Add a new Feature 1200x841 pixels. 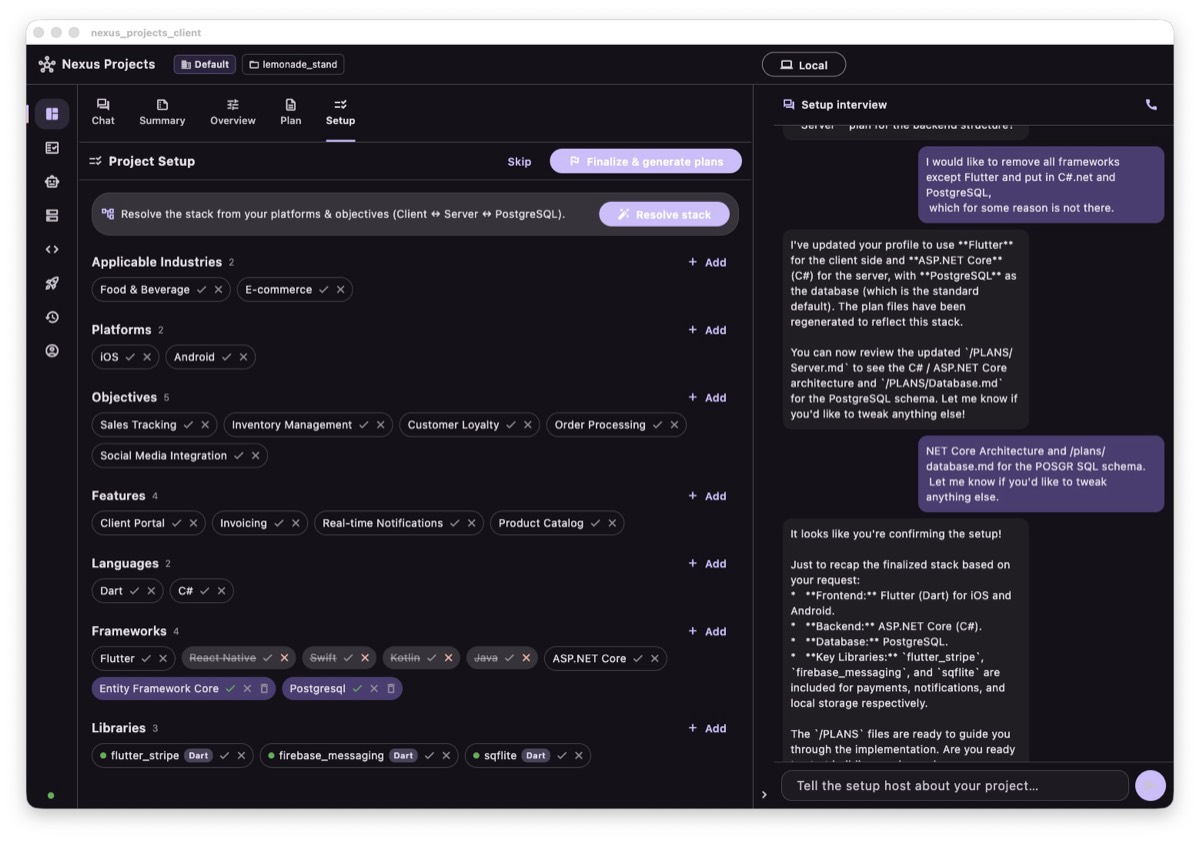click(707, 496)
